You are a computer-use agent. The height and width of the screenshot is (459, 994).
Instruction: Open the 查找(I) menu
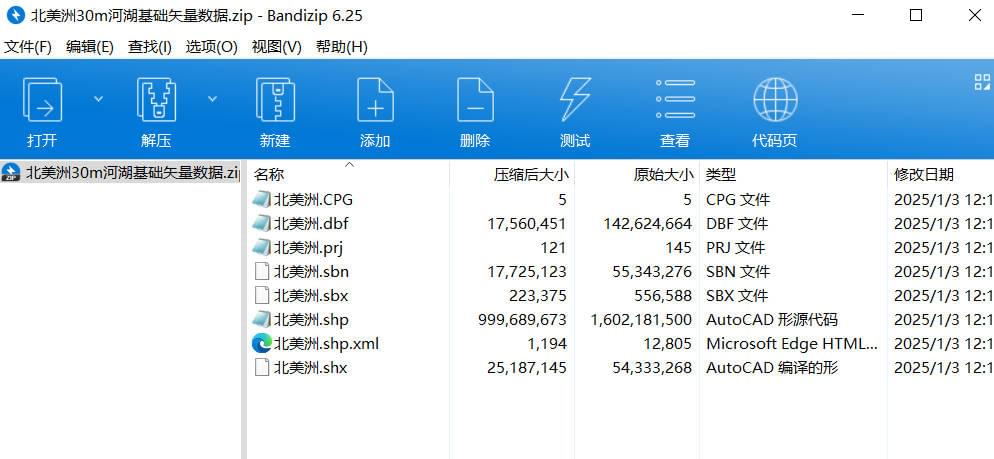150,47
